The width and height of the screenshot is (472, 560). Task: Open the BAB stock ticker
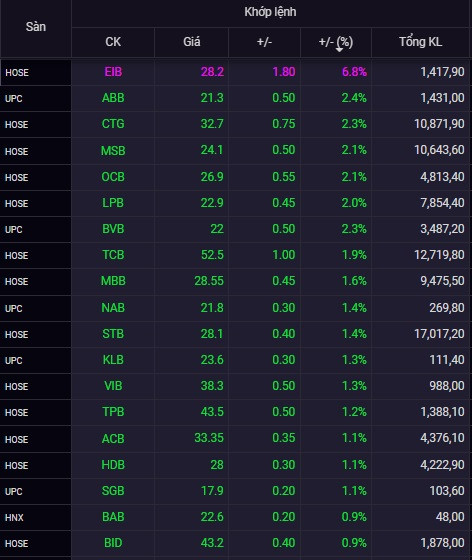113,517
